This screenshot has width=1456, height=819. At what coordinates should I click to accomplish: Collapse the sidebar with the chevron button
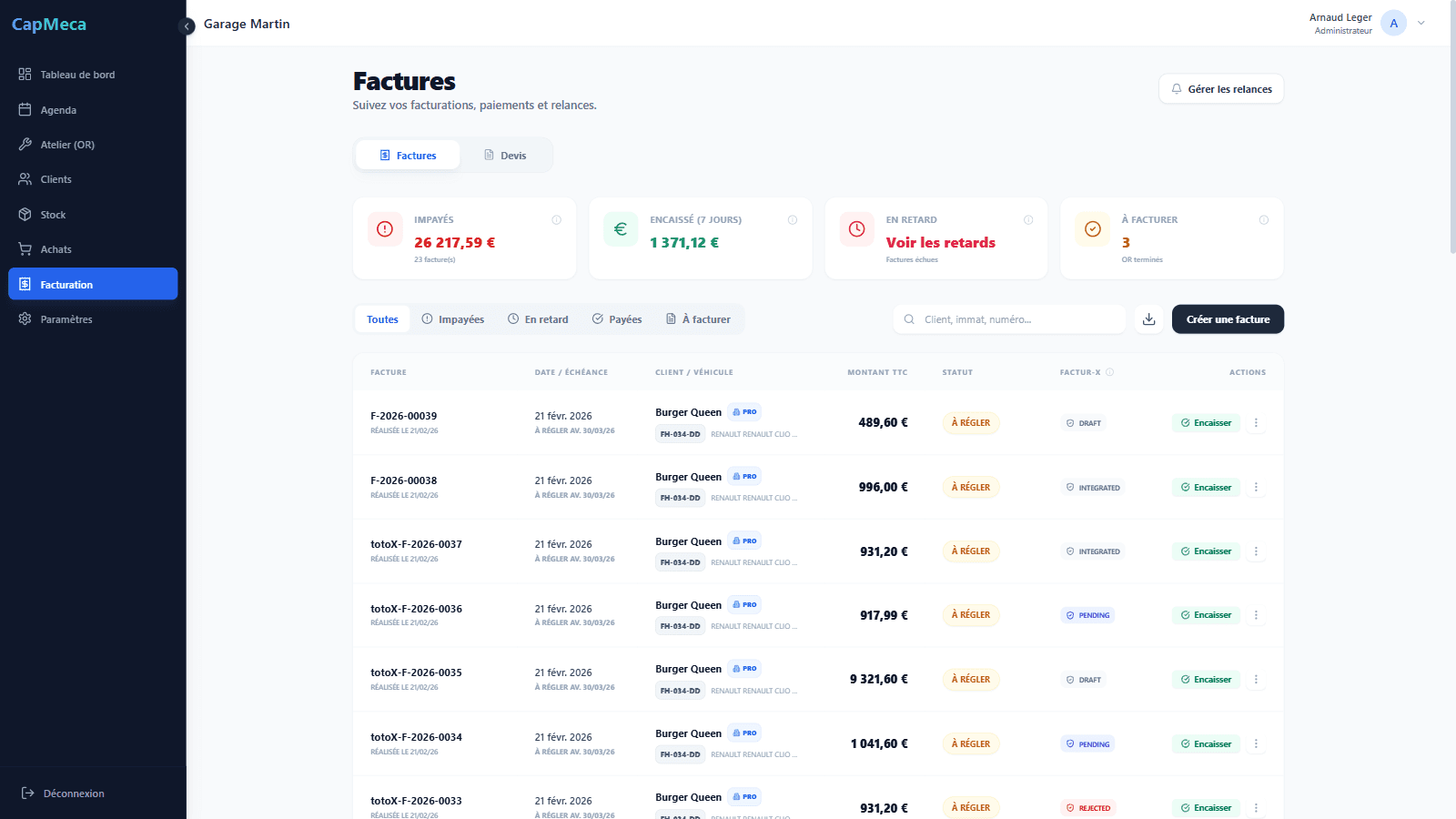(x=187, y=26)
